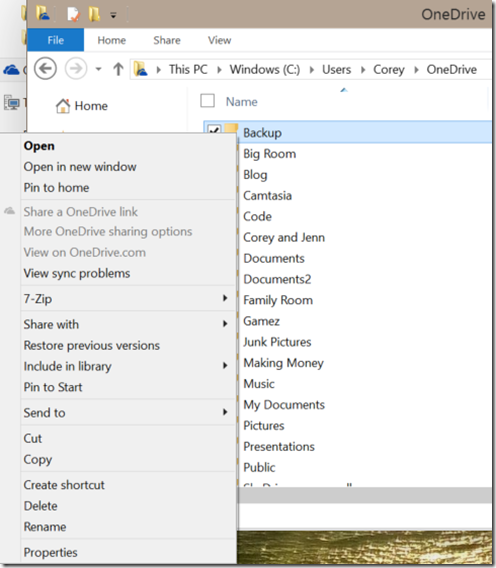
Task: Click the This PC computer icon in left pane
Action: pyautogui.click(x=12, y=103)
